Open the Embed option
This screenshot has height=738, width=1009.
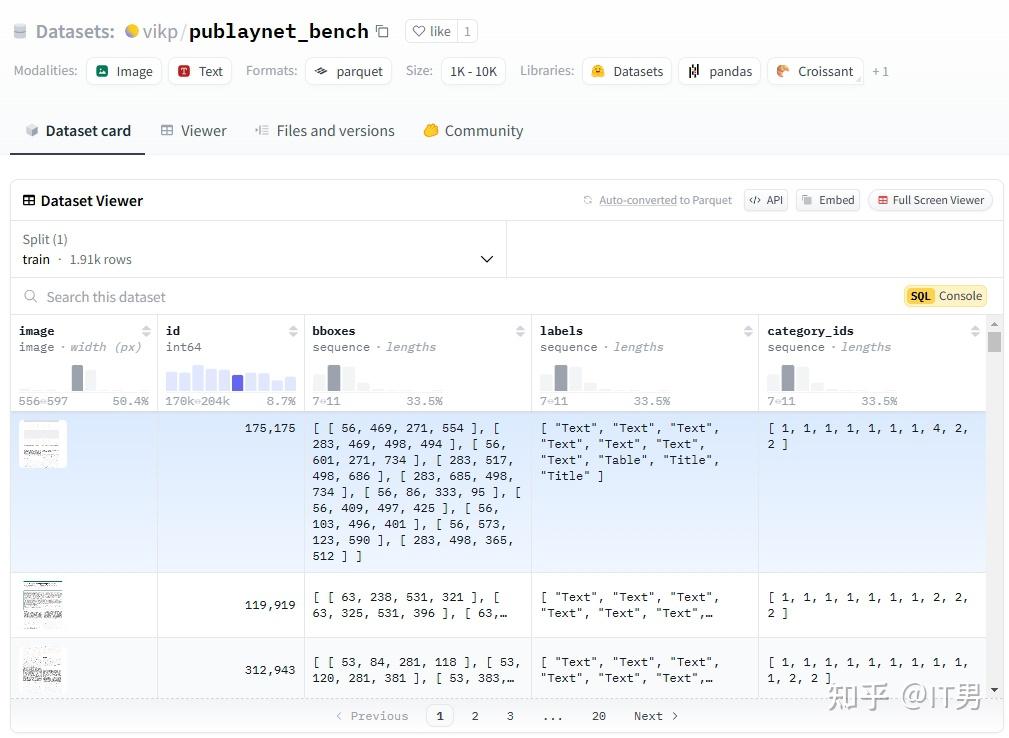click(828, 200)
